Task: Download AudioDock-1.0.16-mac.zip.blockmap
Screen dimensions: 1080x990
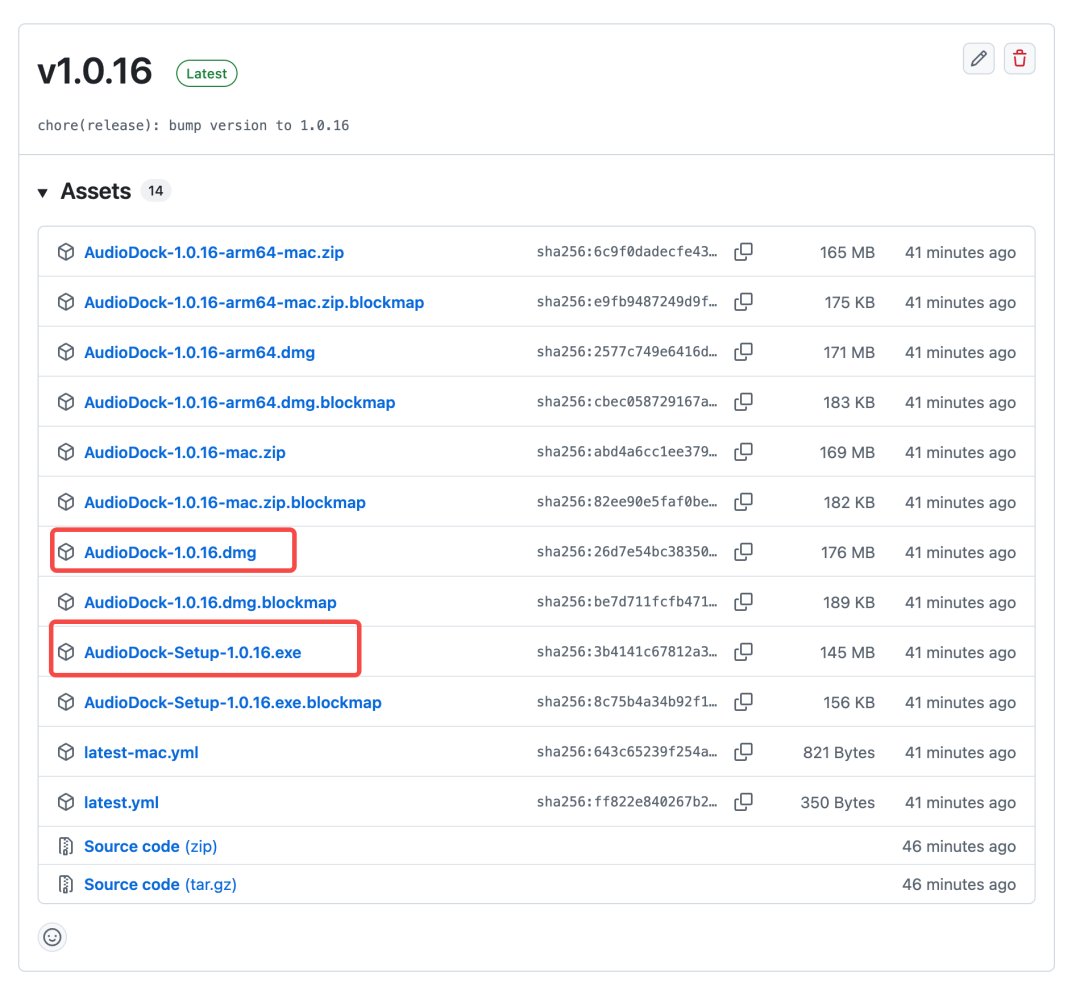Action: pyautogui.click(x=225, y=502)
